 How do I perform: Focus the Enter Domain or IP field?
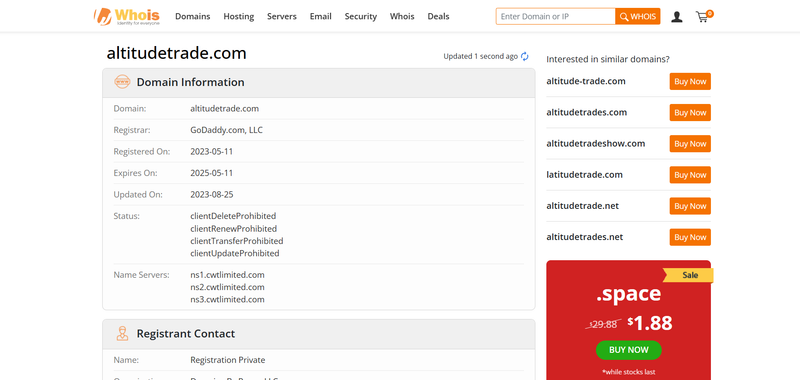555,16
